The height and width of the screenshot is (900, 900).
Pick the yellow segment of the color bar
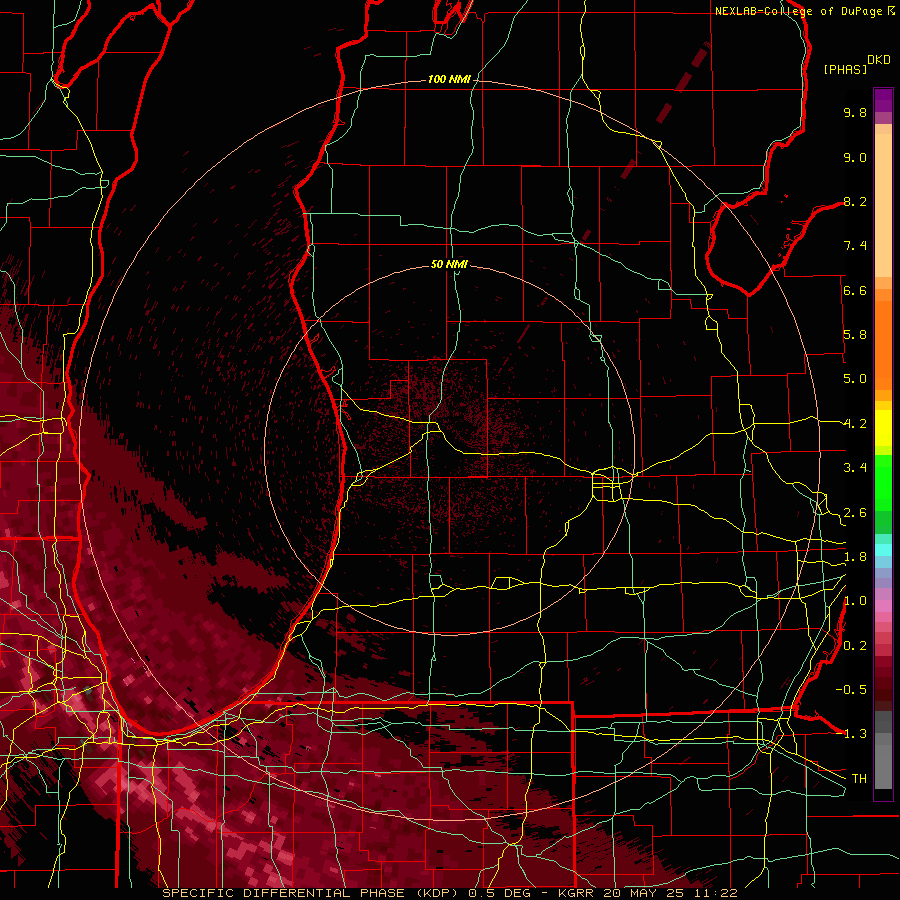(x=883, y=428)
